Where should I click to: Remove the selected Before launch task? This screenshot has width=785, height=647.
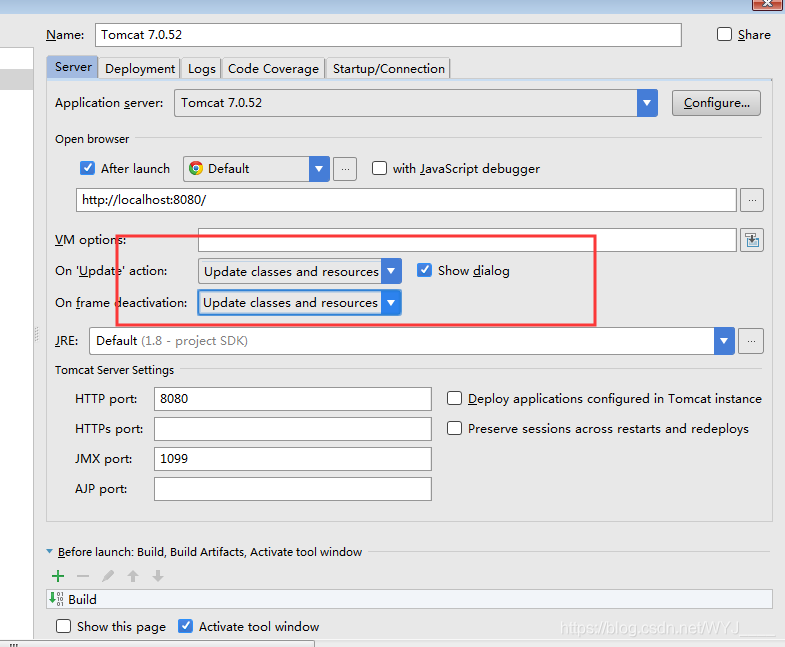83,576
